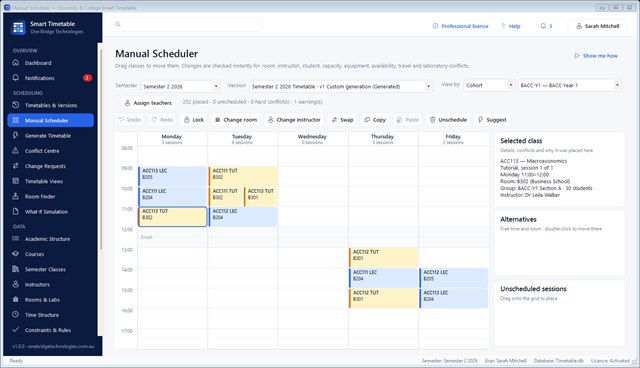Click the Friday column header
The height and width of the screenshot is (368, 640).
tap(453, 139)
